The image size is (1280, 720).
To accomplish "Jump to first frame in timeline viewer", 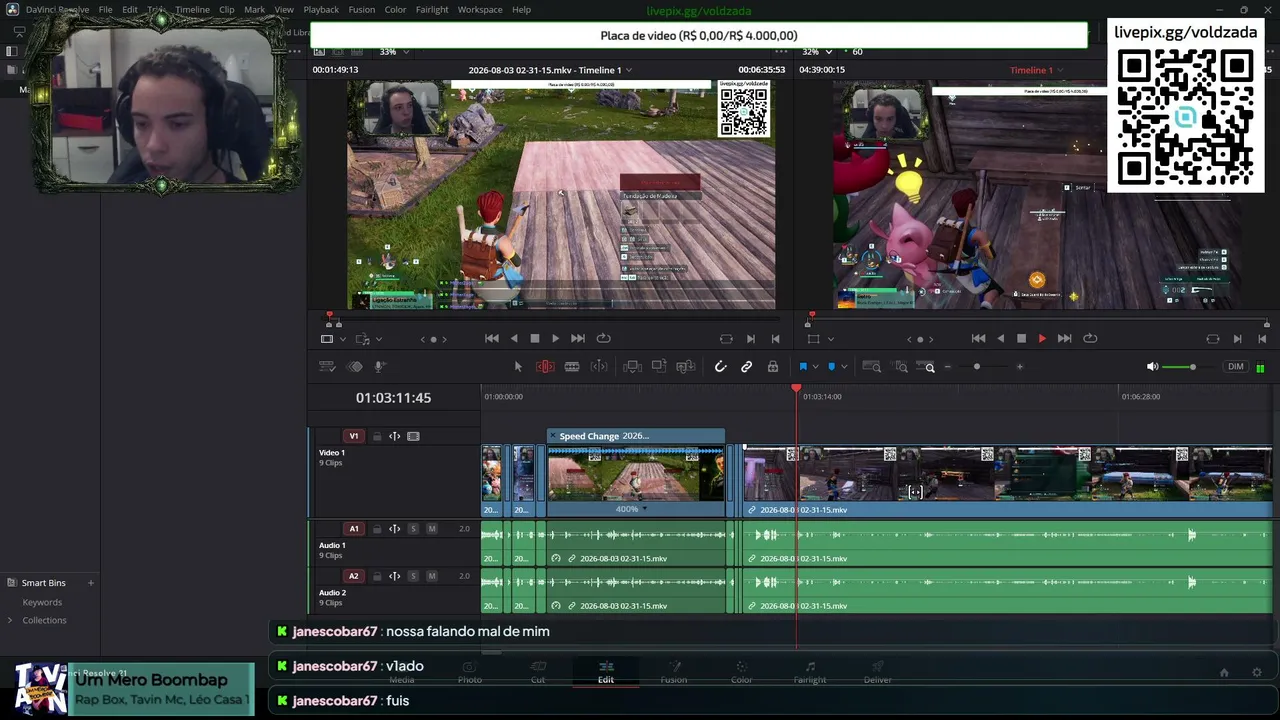I will click(x=978, y=339).
